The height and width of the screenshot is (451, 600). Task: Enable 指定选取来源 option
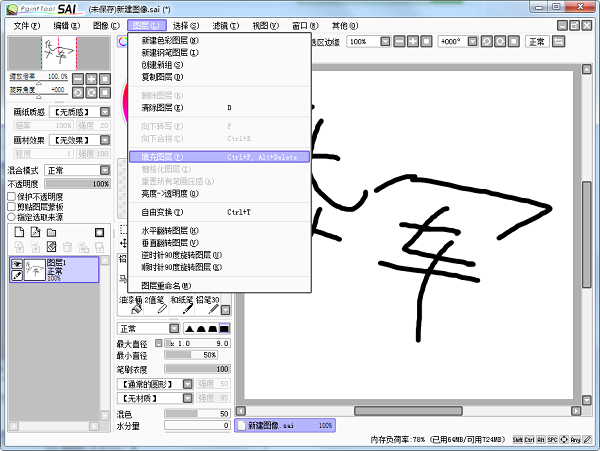click(x=11, y=217)
